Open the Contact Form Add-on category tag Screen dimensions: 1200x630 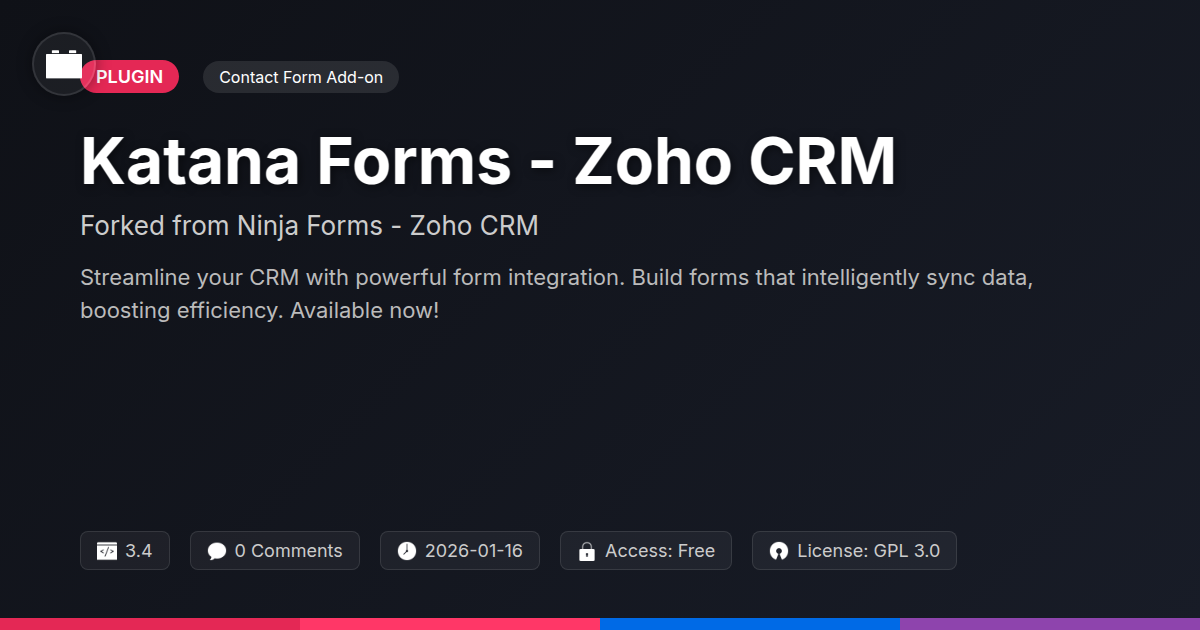coord(300,77)
